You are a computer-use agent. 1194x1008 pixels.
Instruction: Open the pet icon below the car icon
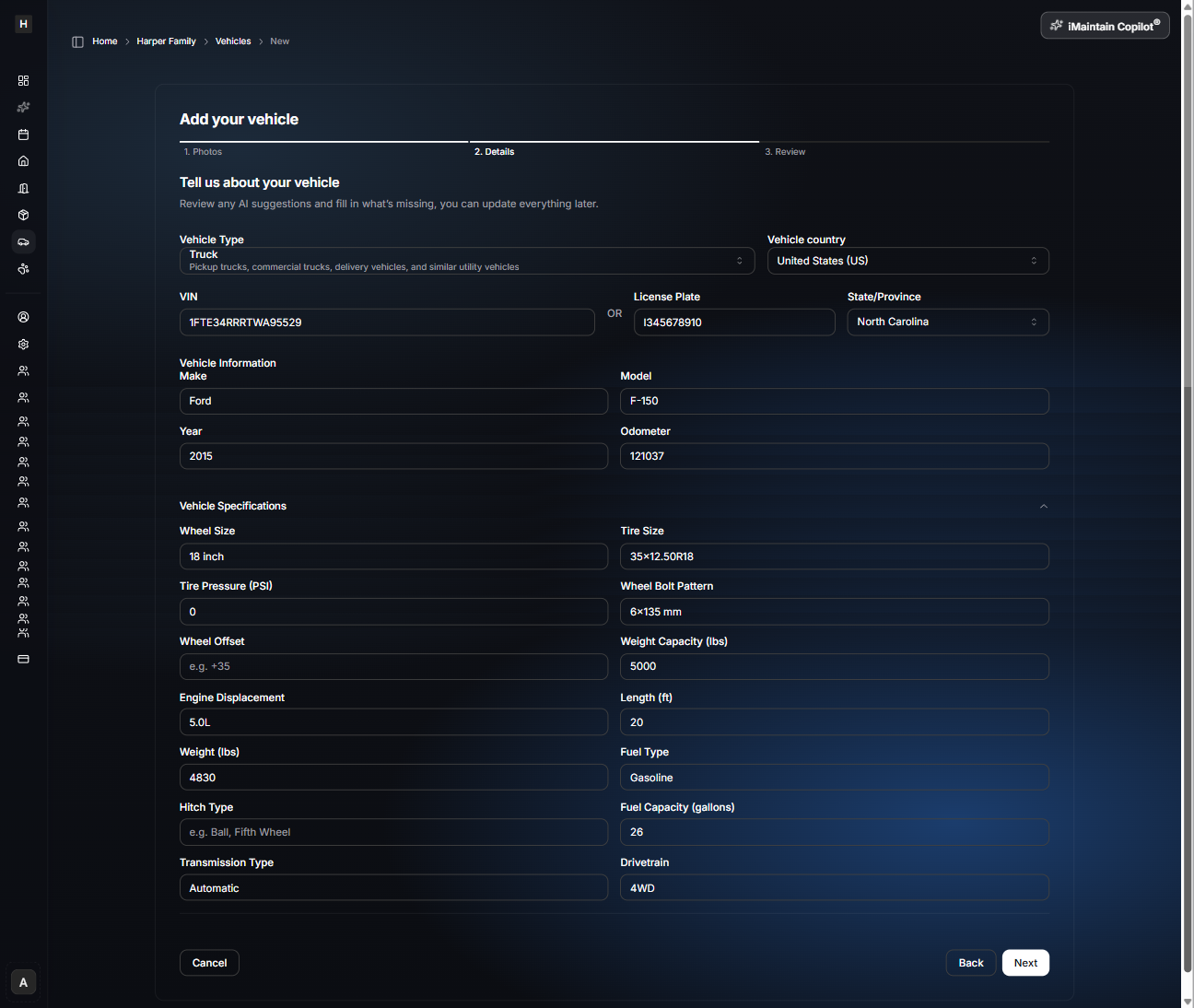[x=23, y=269]
